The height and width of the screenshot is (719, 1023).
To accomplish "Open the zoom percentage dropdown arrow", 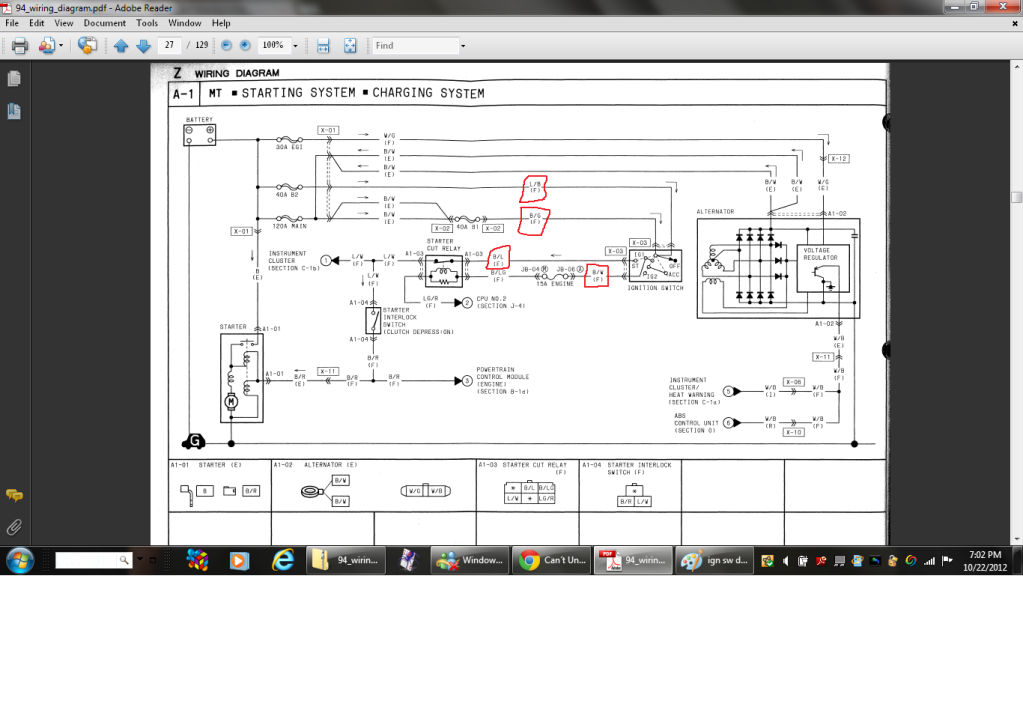I will pyautogui.click(x=295, y=46).
